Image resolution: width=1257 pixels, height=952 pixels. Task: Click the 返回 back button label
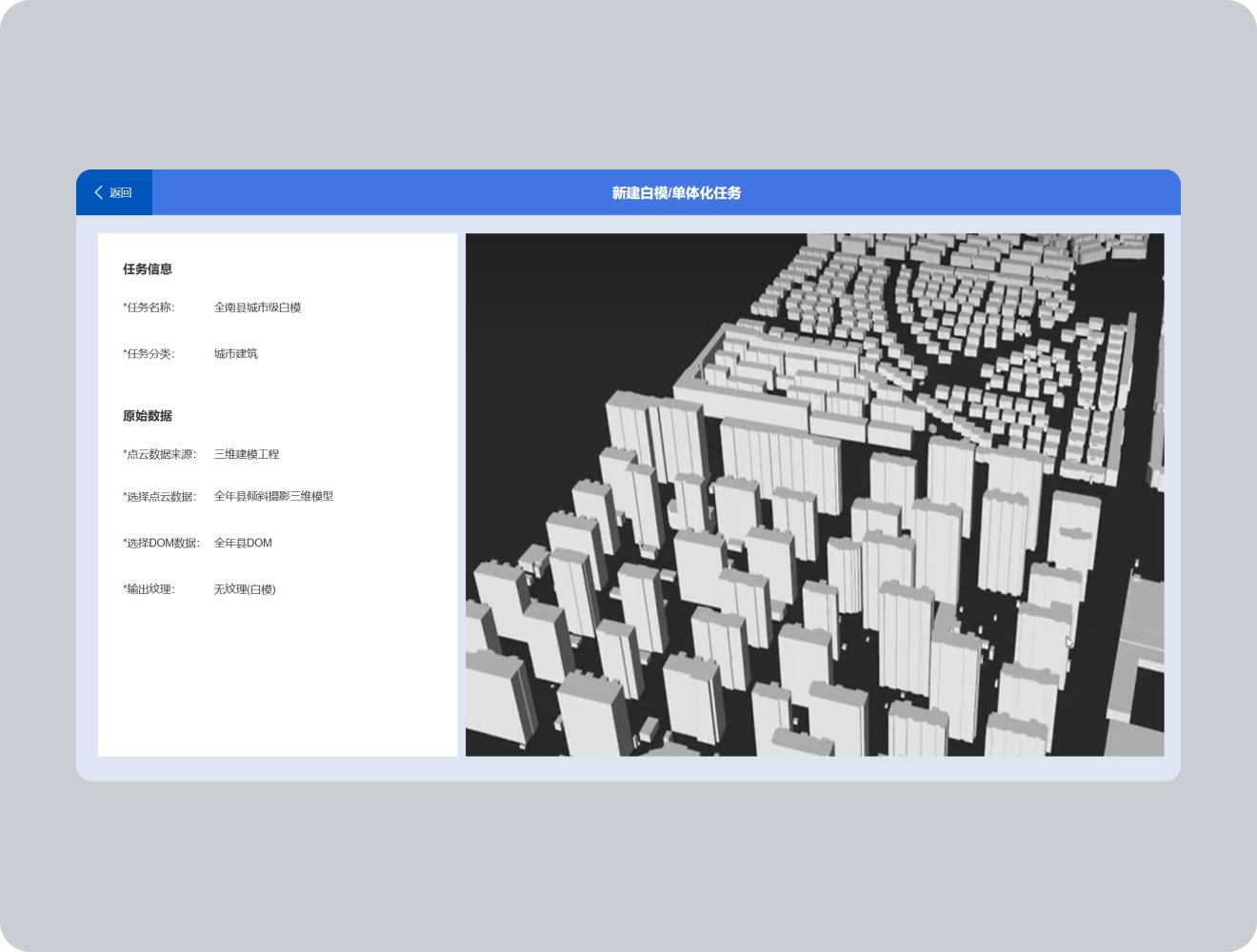tap(121, 192)
